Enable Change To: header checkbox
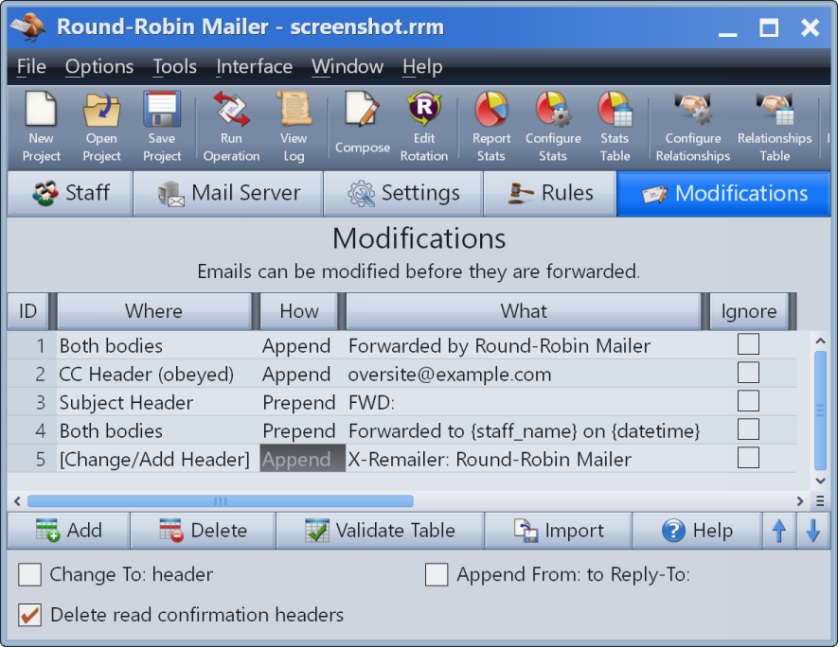 coord(29,575)
